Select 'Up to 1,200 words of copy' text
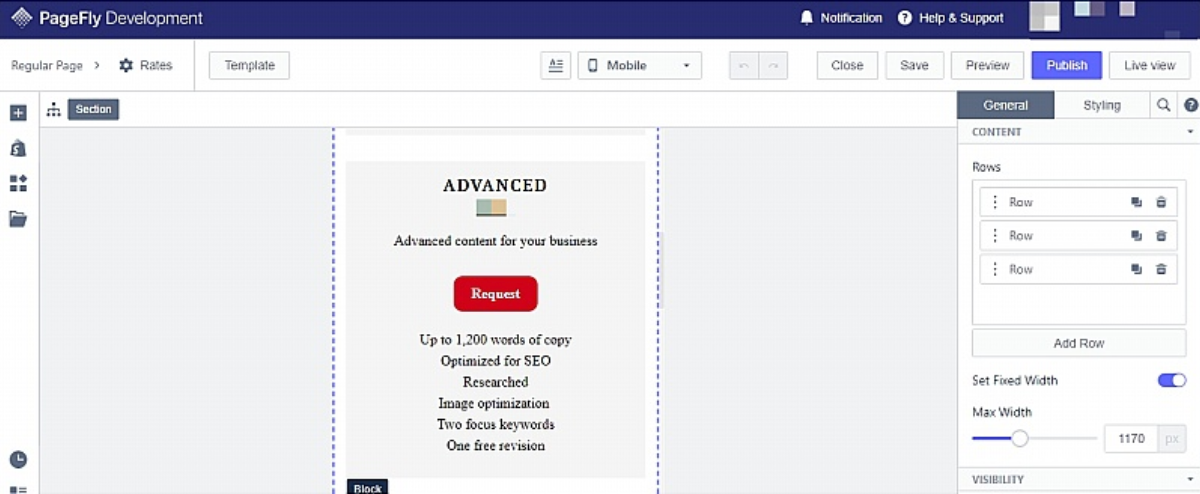 point(496,340)
